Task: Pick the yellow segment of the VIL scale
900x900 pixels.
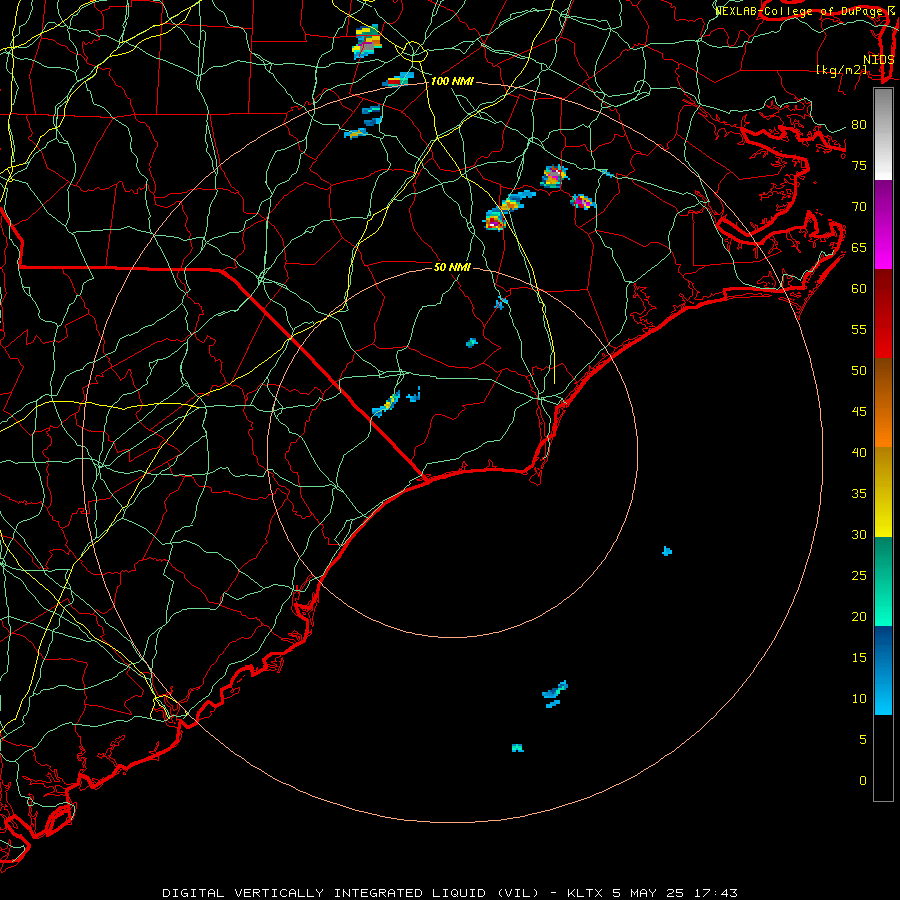Action: coord(883,492)
